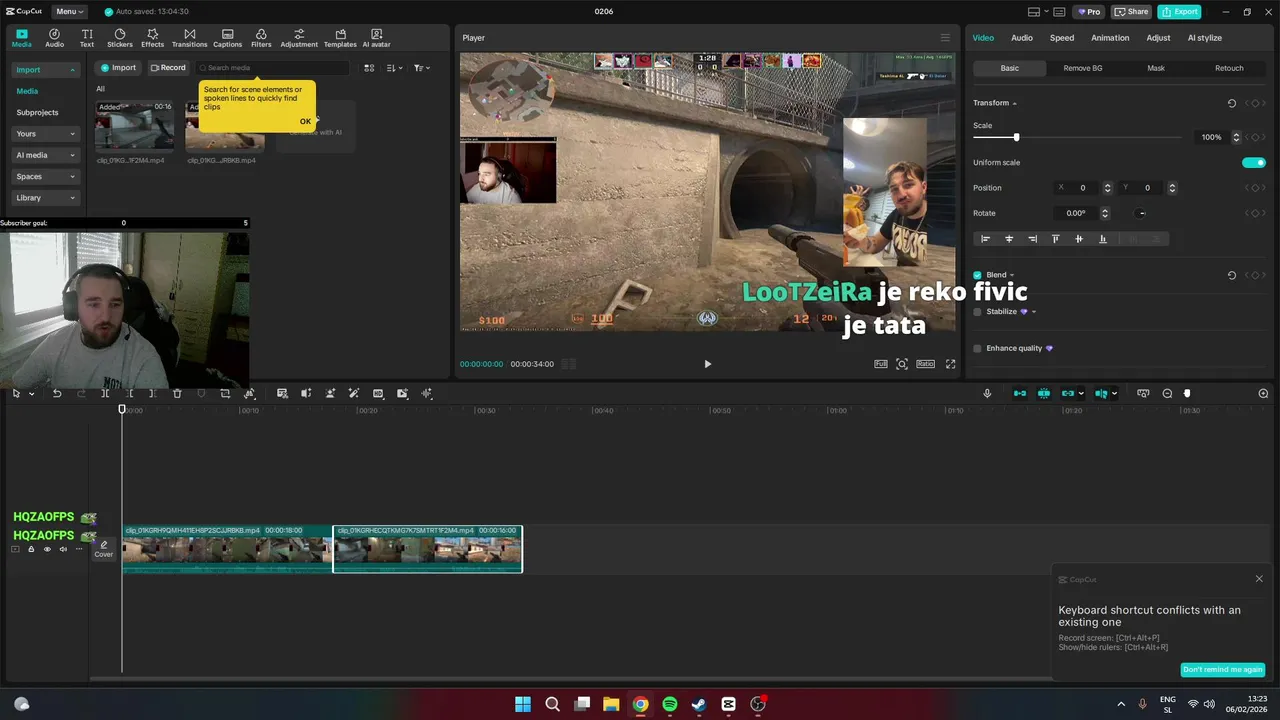Open the layout switcher in the title bar

[x=1039, y=12]
